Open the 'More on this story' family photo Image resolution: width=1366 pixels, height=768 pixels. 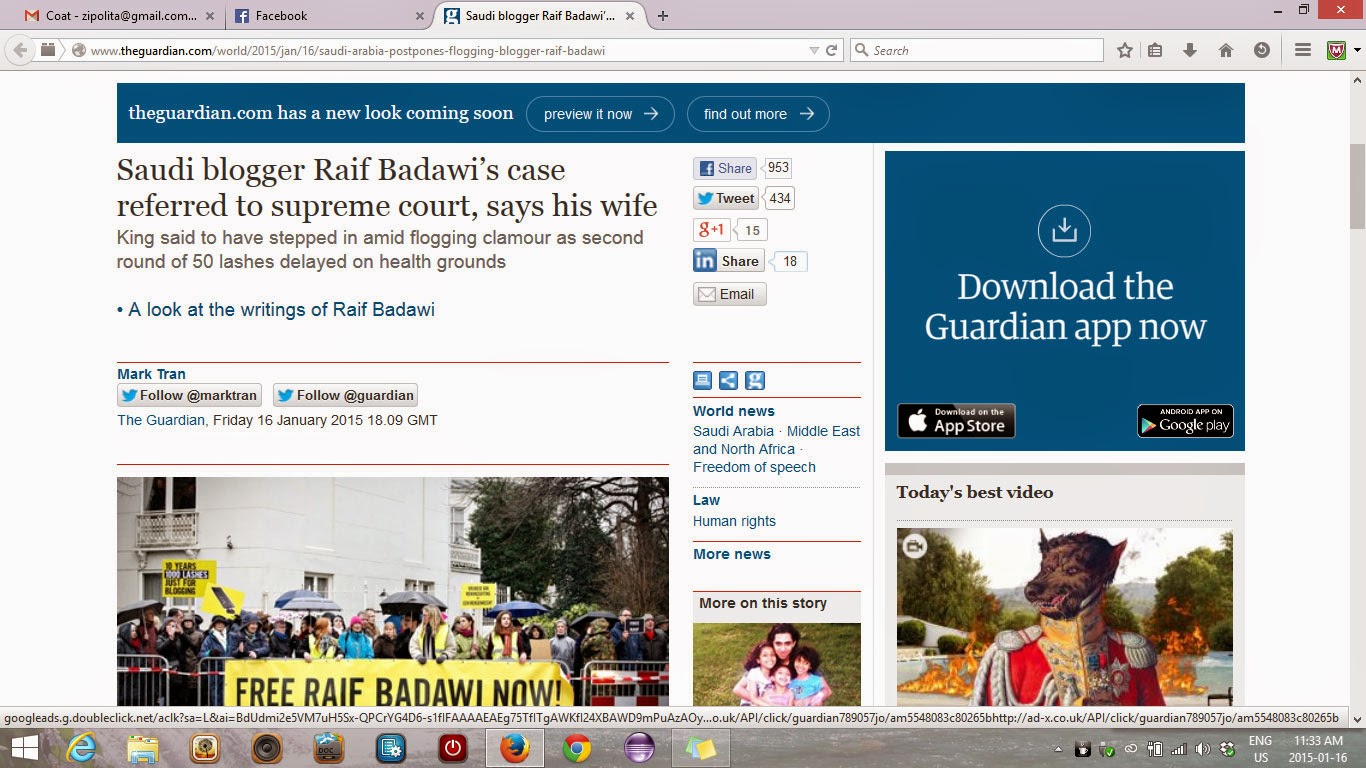pyautogui.click(x=777, y=665)
